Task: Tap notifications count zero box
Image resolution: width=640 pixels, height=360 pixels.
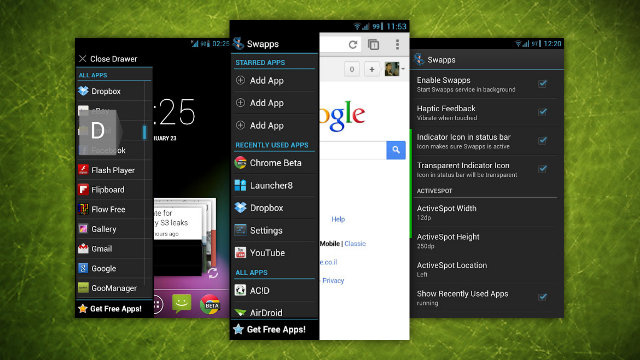Action: [352, 69]
